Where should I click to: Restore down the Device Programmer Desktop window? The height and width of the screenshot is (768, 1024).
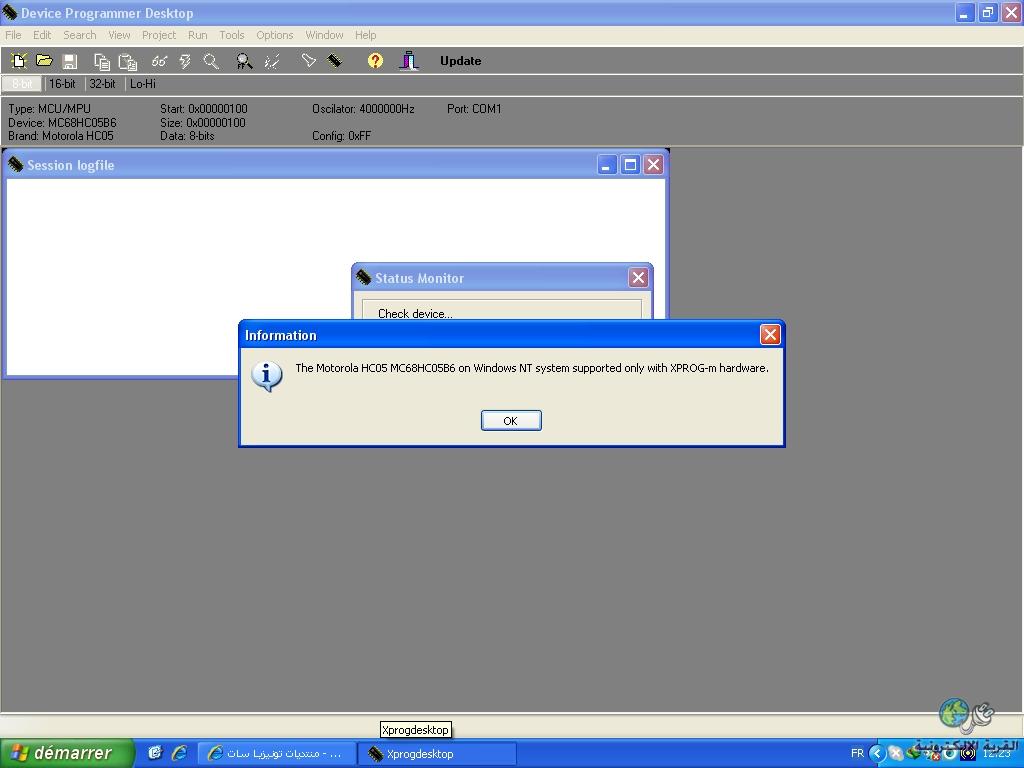[x=987, y=12]
